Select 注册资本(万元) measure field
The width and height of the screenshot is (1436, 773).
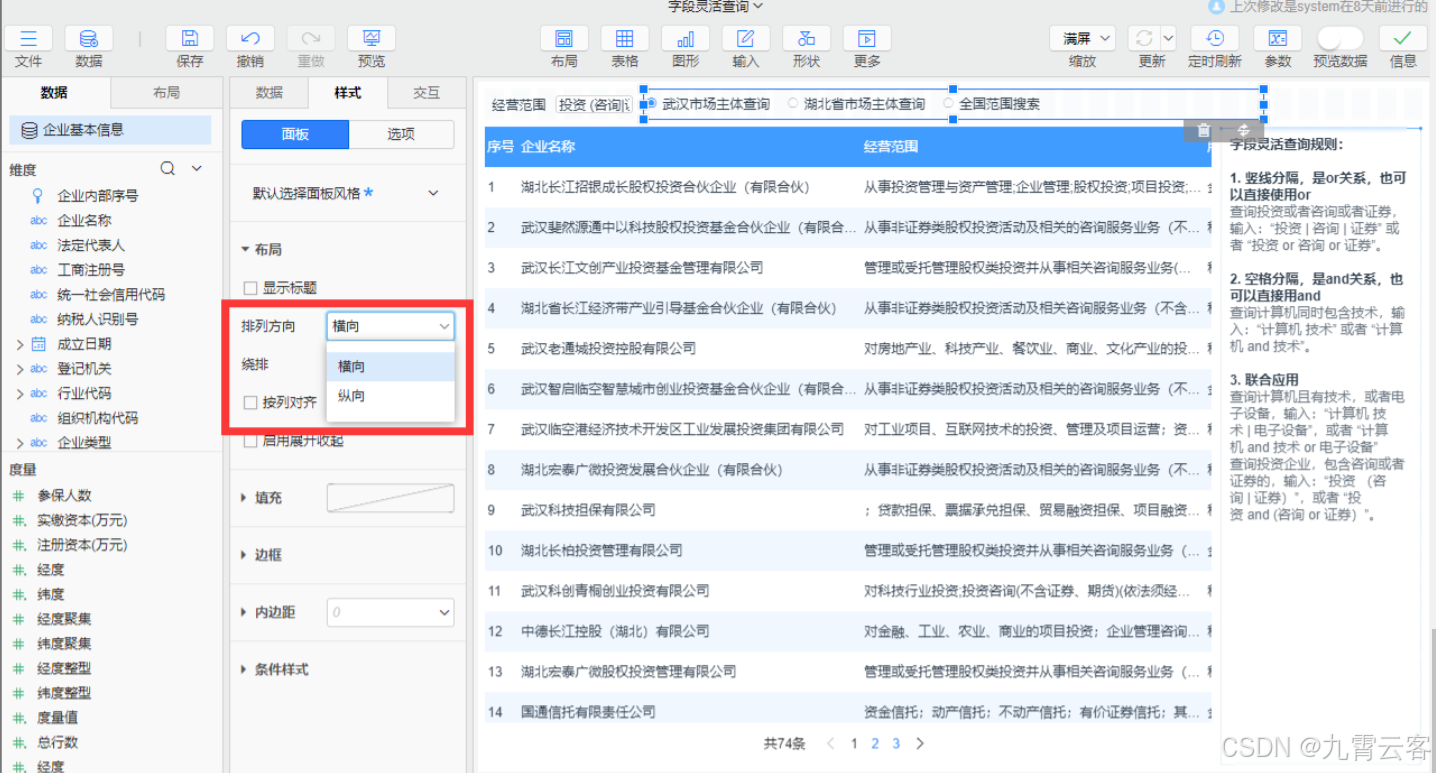[x=82, y=545]
